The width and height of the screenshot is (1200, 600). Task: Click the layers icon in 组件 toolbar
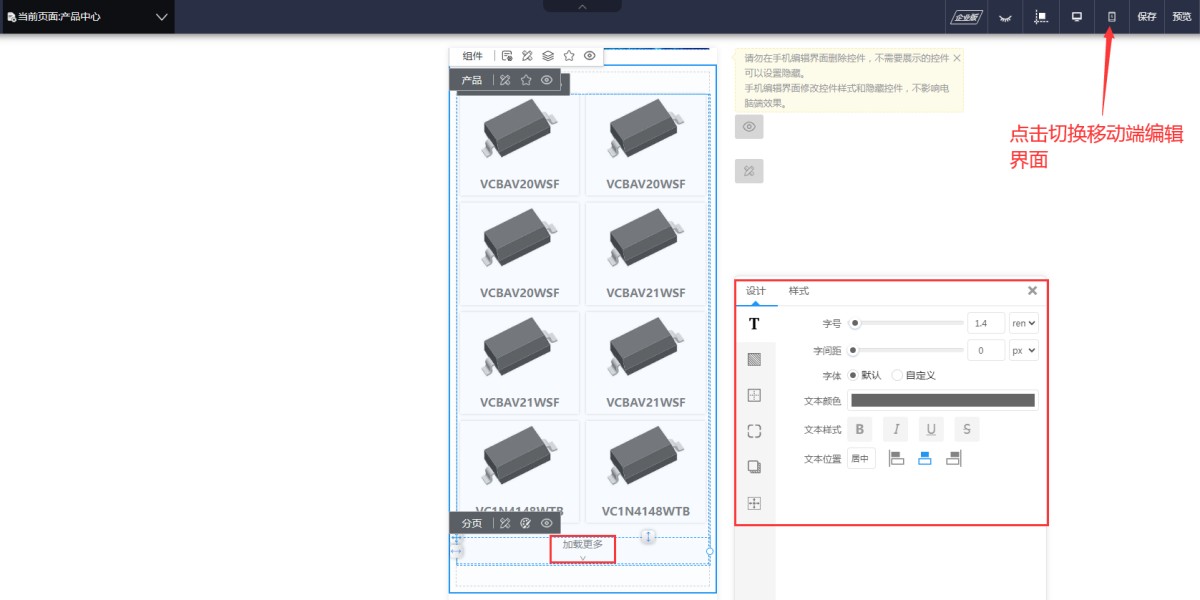pos(548,56)
